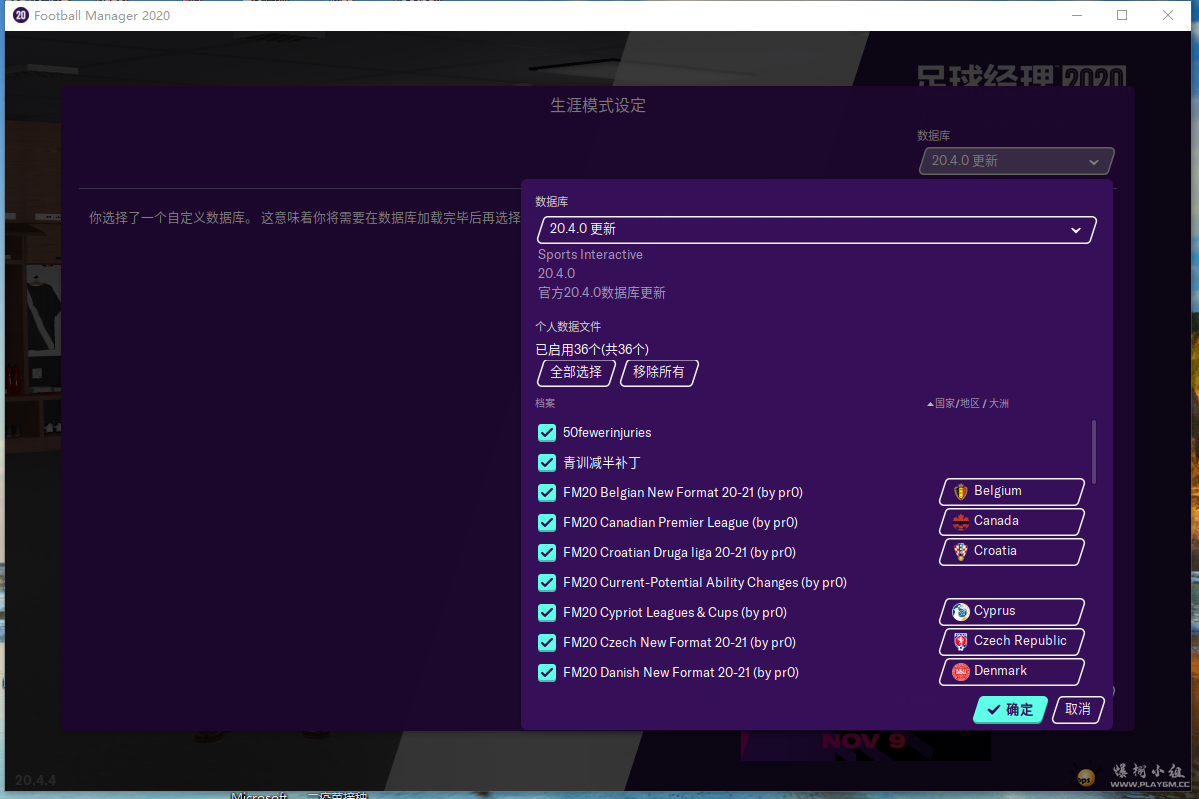Sort files by 档案 column header
Screen dimensions: 1199x799
pos(545,404)
